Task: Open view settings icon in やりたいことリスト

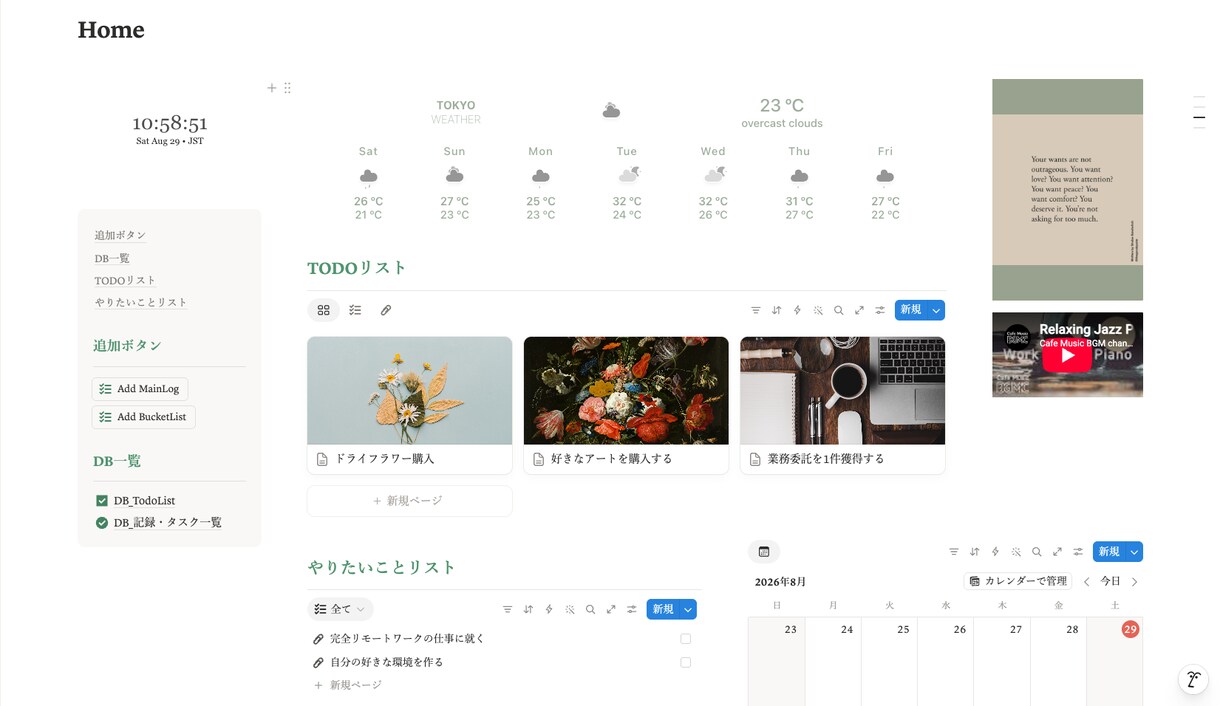Action: coord(632,609)
